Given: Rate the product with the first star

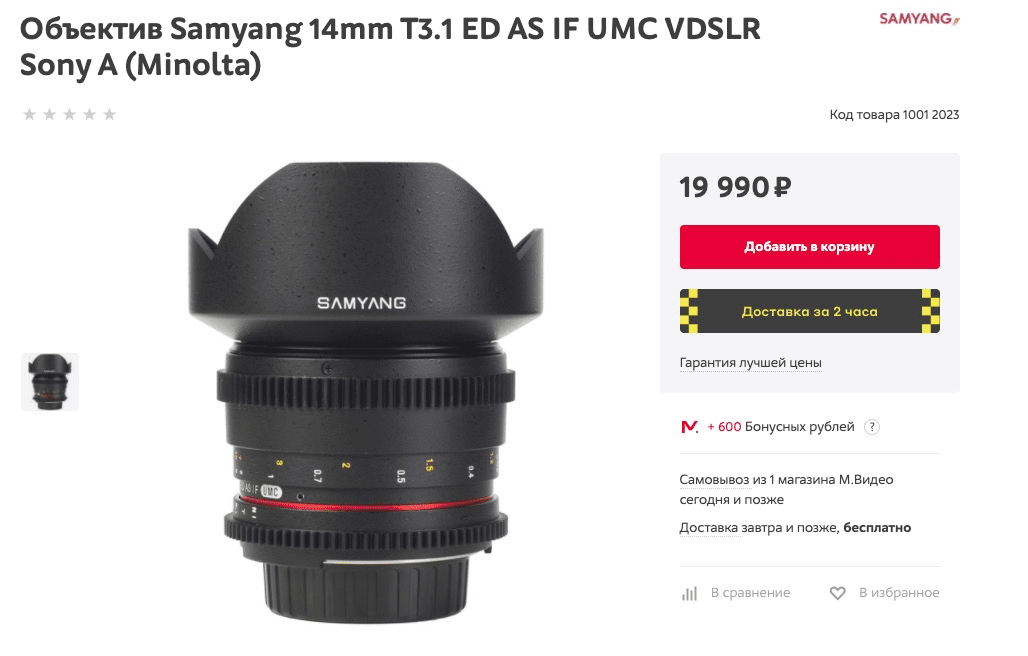Looking at the screenshot, I should [30, 115].
